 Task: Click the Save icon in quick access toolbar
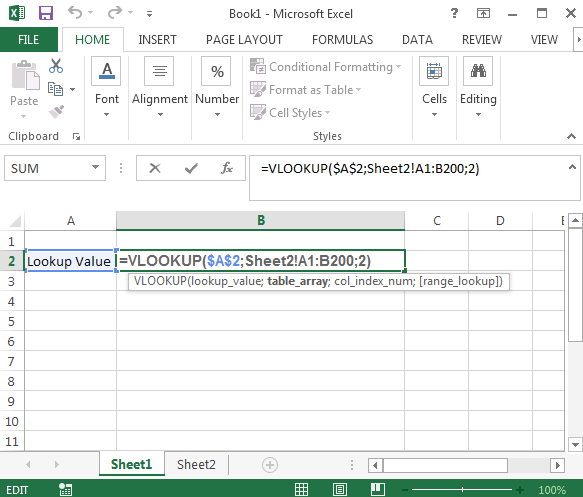46,13
